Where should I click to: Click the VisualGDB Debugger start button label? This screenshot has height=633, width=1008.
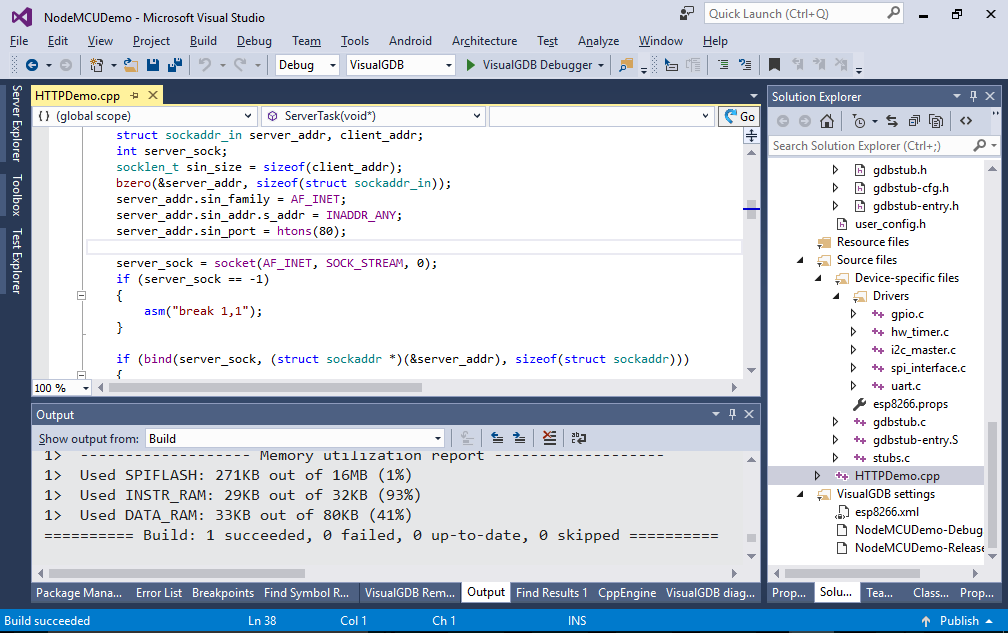[x=537, y=65]
